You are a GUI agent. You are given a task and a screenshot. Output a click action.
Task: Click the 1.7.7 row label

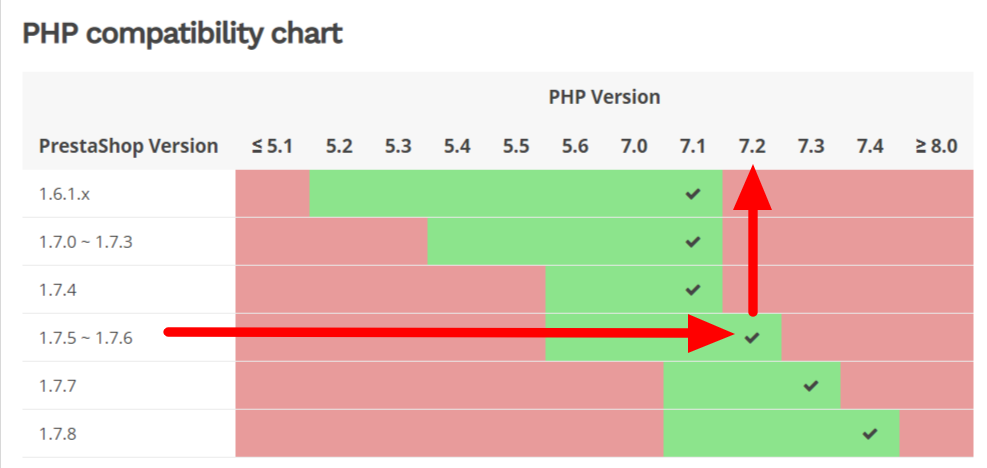tap(58, 386)
